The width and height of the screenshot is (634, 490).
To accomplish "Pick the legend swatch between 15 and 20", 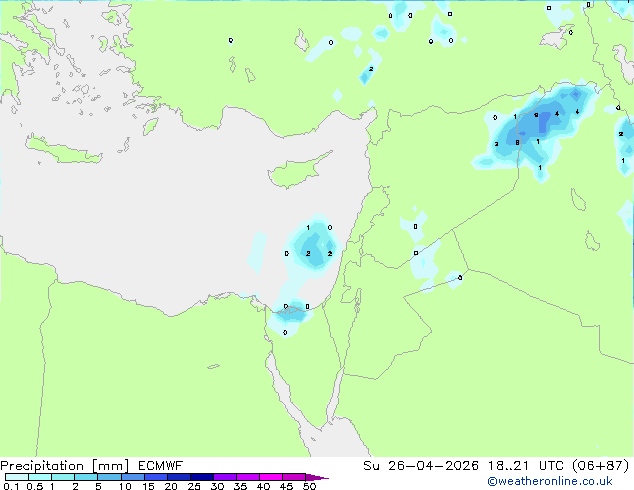I will tap(155, 477).
